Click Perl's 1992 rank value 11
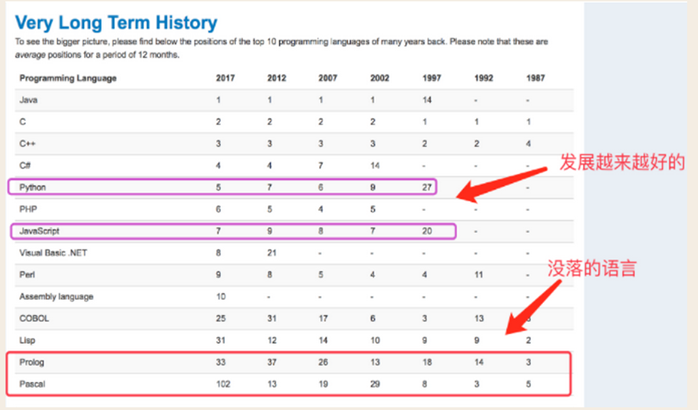 tap(479, 274)
